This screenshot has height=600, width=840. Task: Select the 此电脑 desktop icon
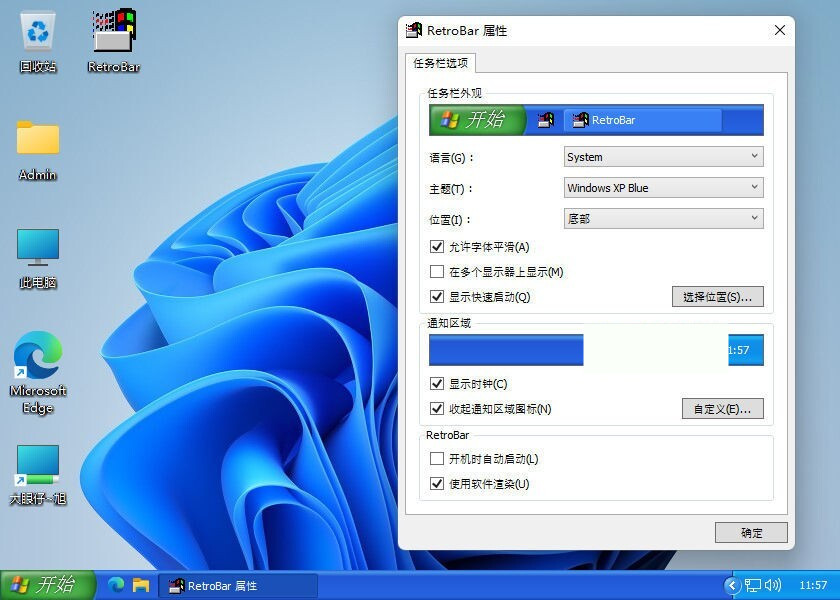(x=38, y=258)
